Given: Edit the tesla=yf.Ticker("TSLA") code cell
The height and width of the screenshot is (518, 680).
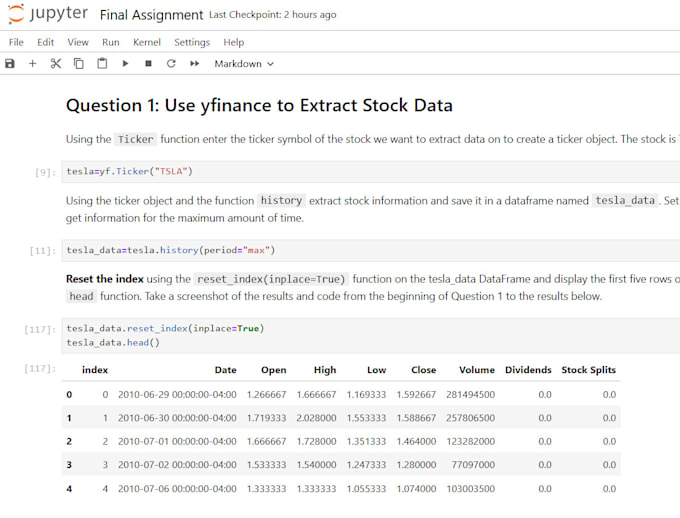Looking at the screenshot, I should (x=371, y=171).
